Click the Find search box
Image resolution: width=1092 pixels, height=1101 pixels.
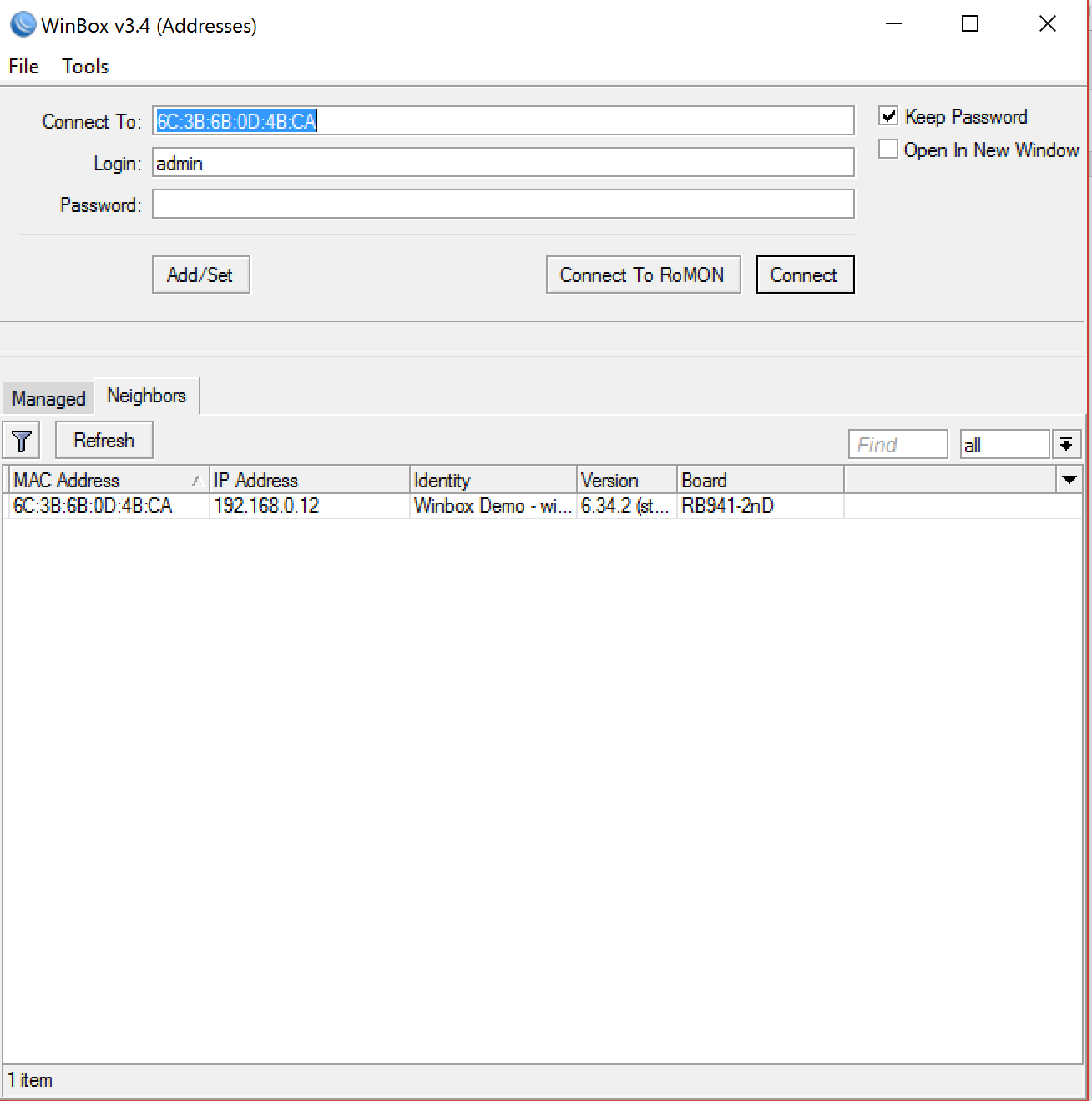[897, 445]
